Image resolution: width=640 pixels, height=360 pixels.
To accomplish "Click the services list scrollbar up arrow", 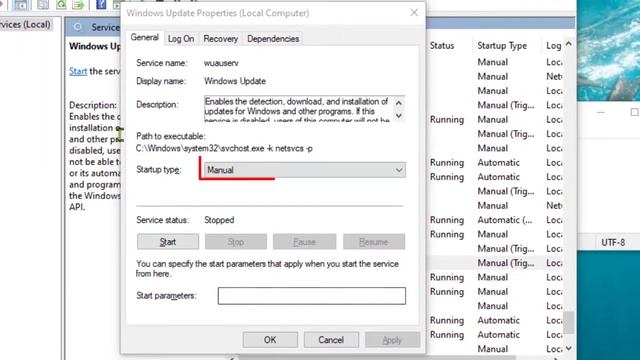I will point(569,44).
